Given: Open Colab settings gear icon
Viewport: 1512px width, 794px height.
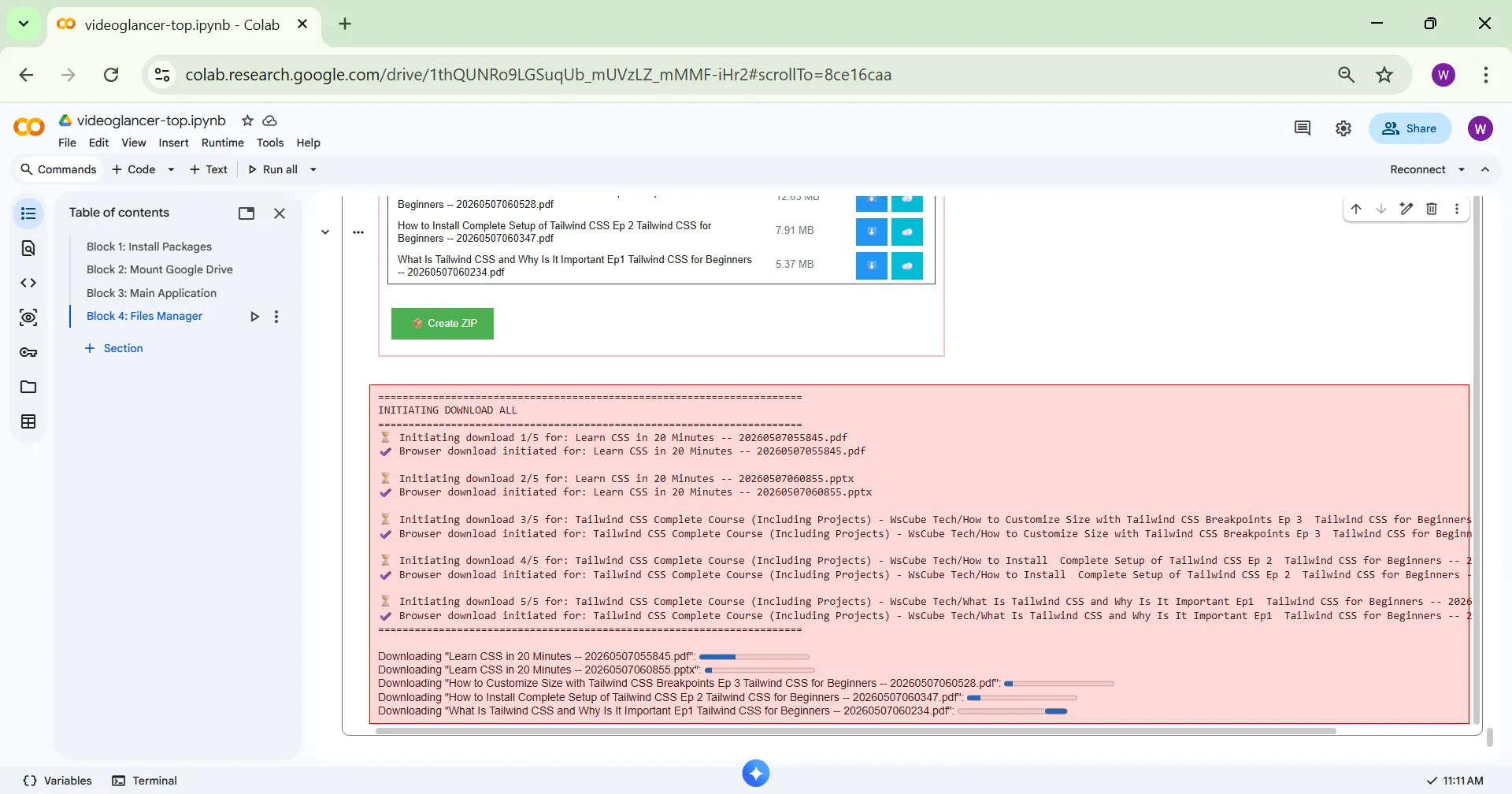Looking at the screenshot, I should [1343, 128].
